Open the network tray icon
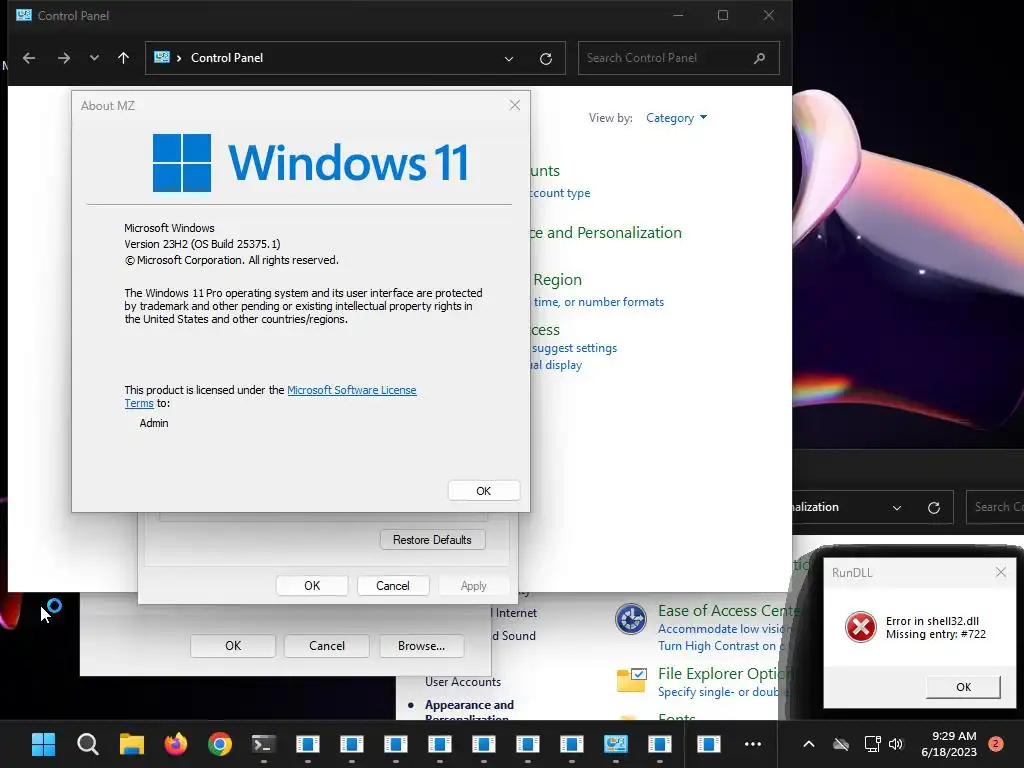 pos(872,744)
